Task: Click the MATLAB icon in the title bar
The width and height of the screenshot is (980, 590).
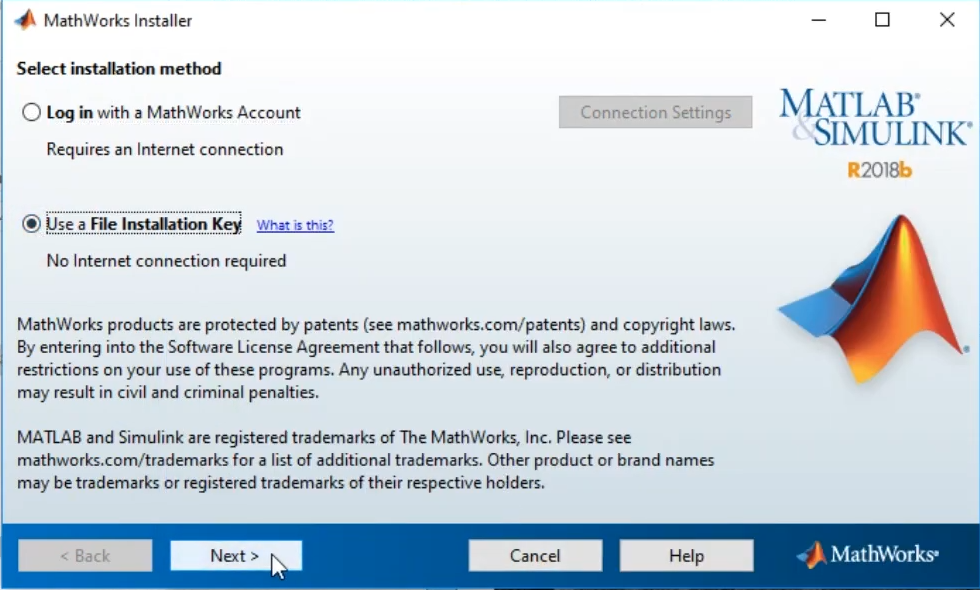Action: [24, 20]
